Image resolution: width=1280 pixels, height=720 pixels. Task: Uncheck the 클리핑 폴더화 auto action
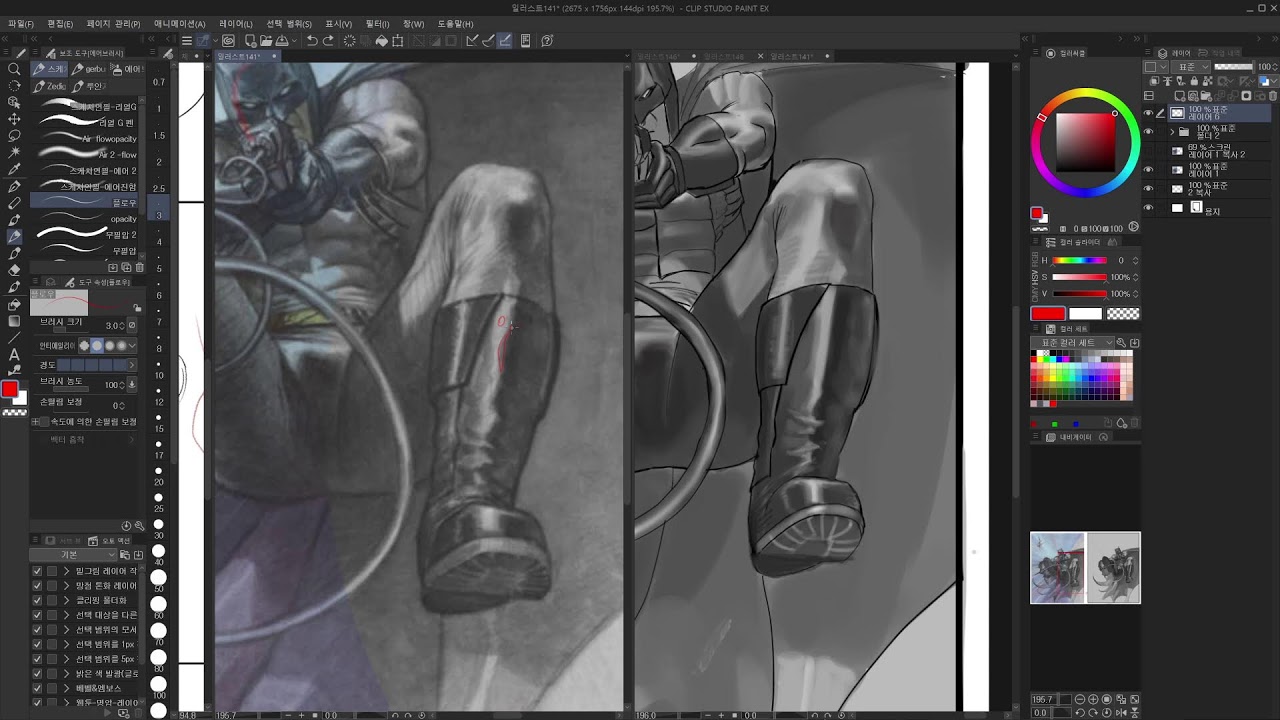(37, 601)
